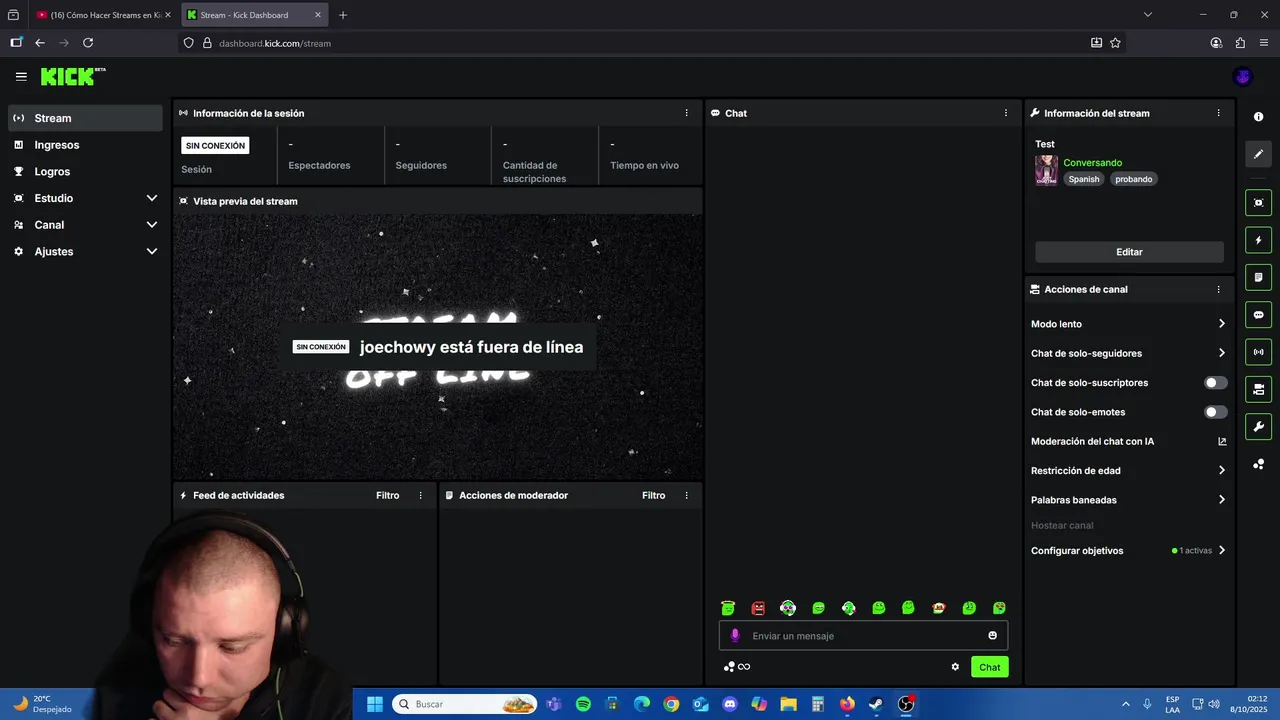Open the profile avatar in the top-right corner

coord(1243,76)
